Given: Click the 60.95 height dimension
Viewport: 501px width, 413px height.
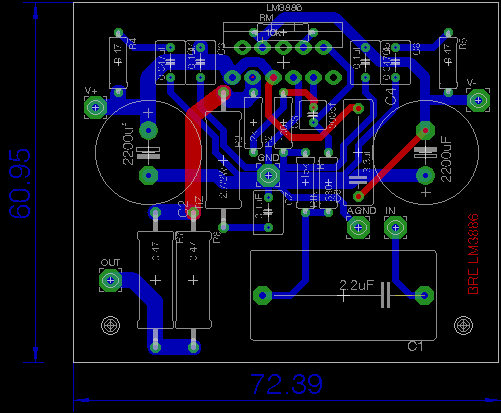Looking at the screenshot, I should (20, 183).
